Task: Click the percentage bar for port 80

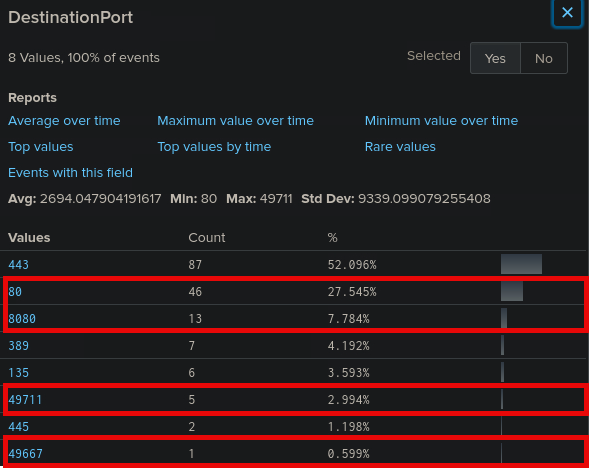Action: click(x=512, y=291)
